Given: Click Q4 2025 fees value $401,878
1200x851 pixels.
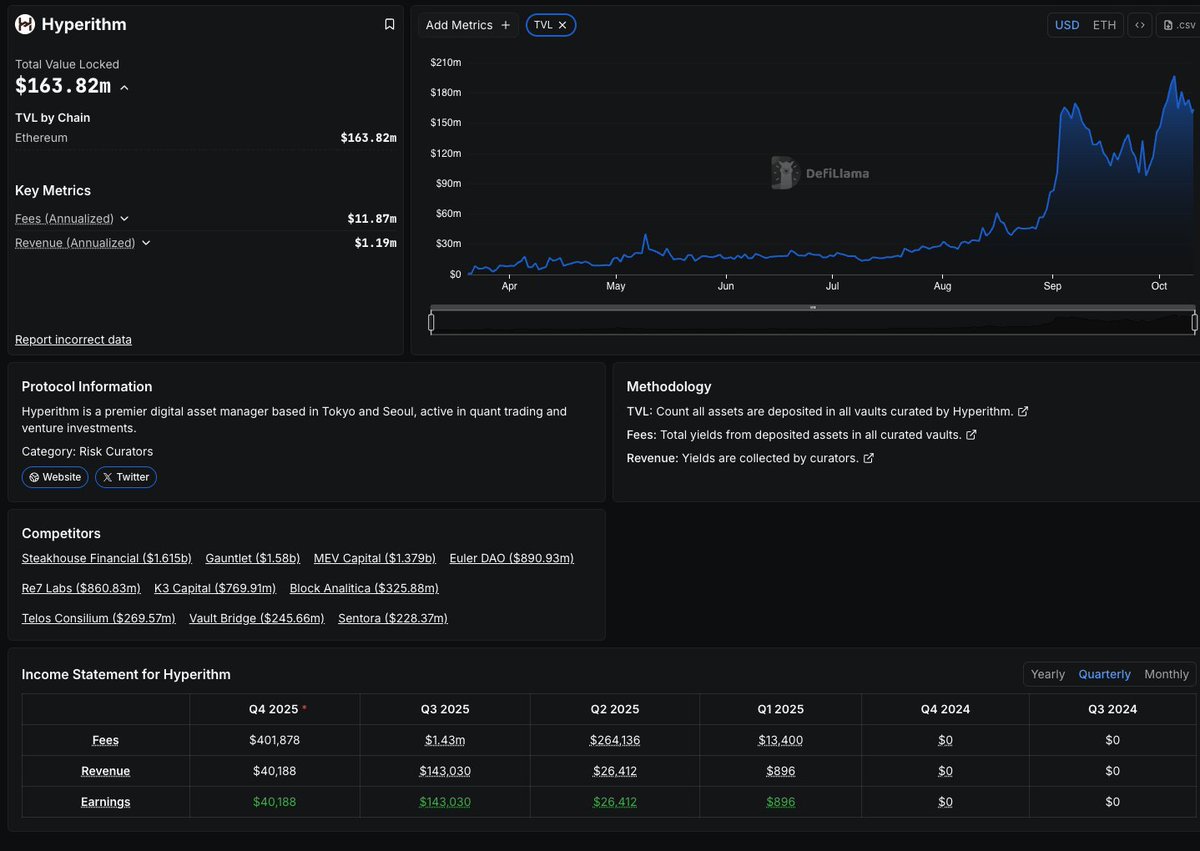Looking at the screenshot, I should [x=275, y=740].
